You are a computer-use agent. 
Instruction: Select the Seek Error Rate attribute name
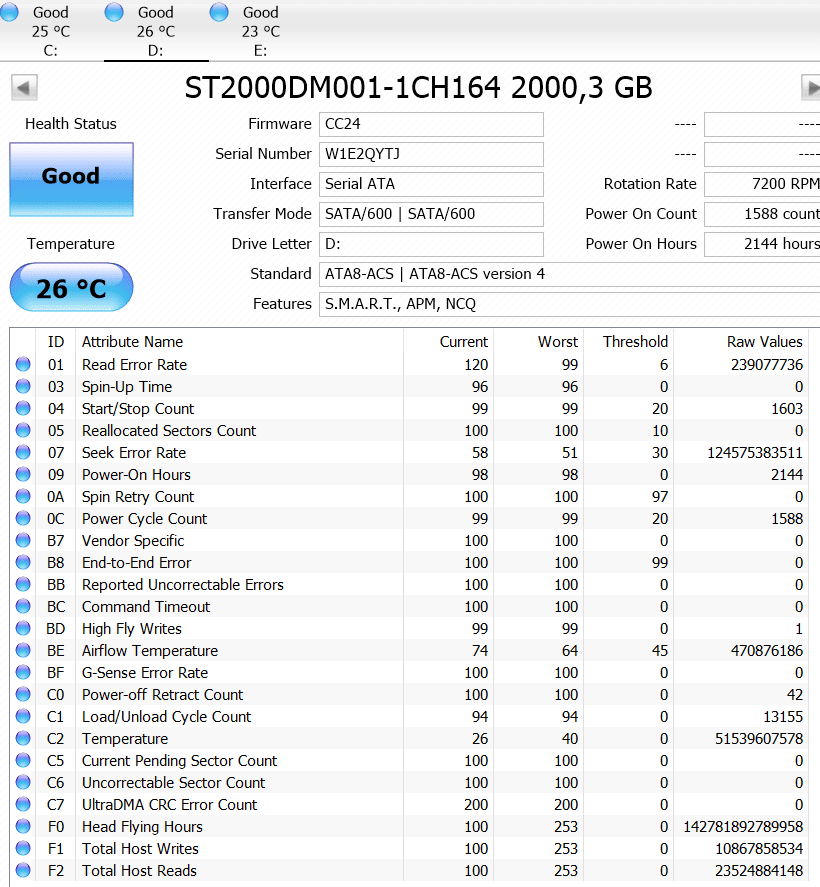coord(134,453)
